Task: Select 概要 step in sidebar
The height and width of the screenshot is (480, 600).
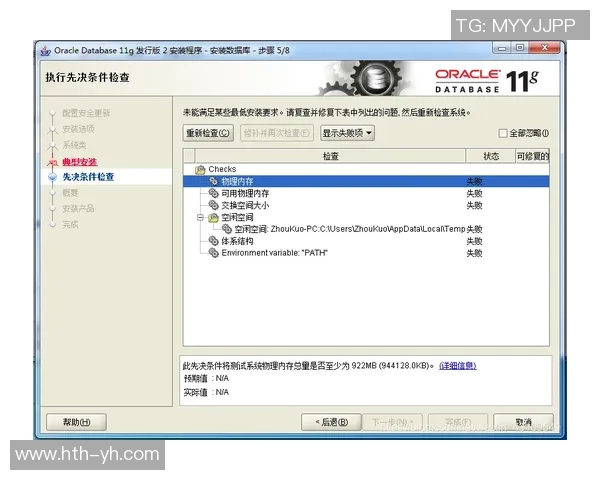Action: tap(70, 193)
